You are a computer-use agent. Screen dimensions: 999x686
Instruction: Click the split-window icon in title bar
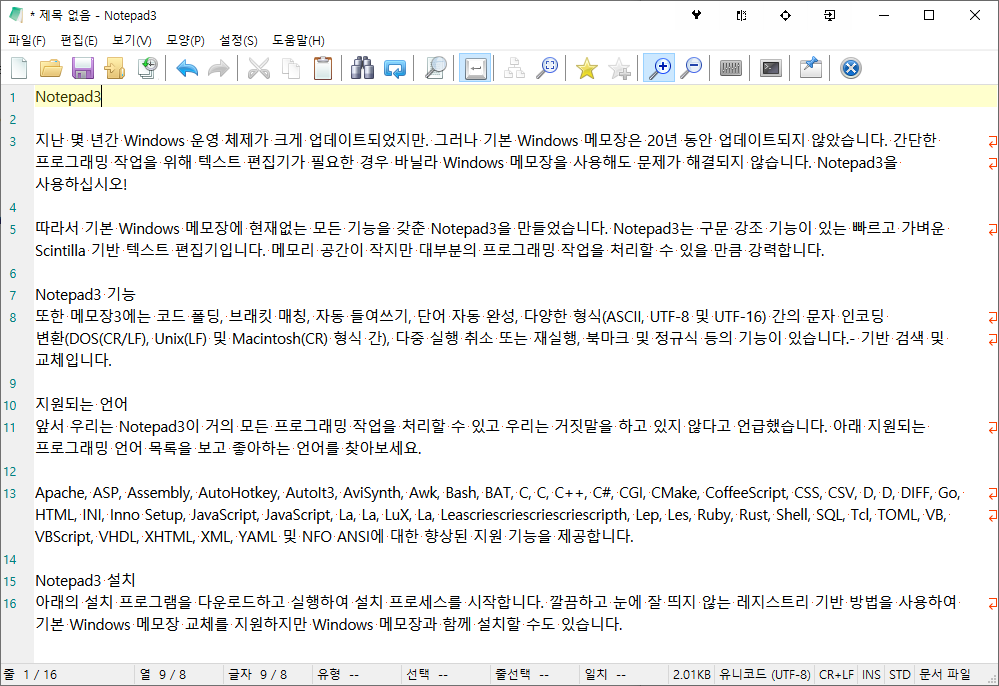click(x=741, y=15)
